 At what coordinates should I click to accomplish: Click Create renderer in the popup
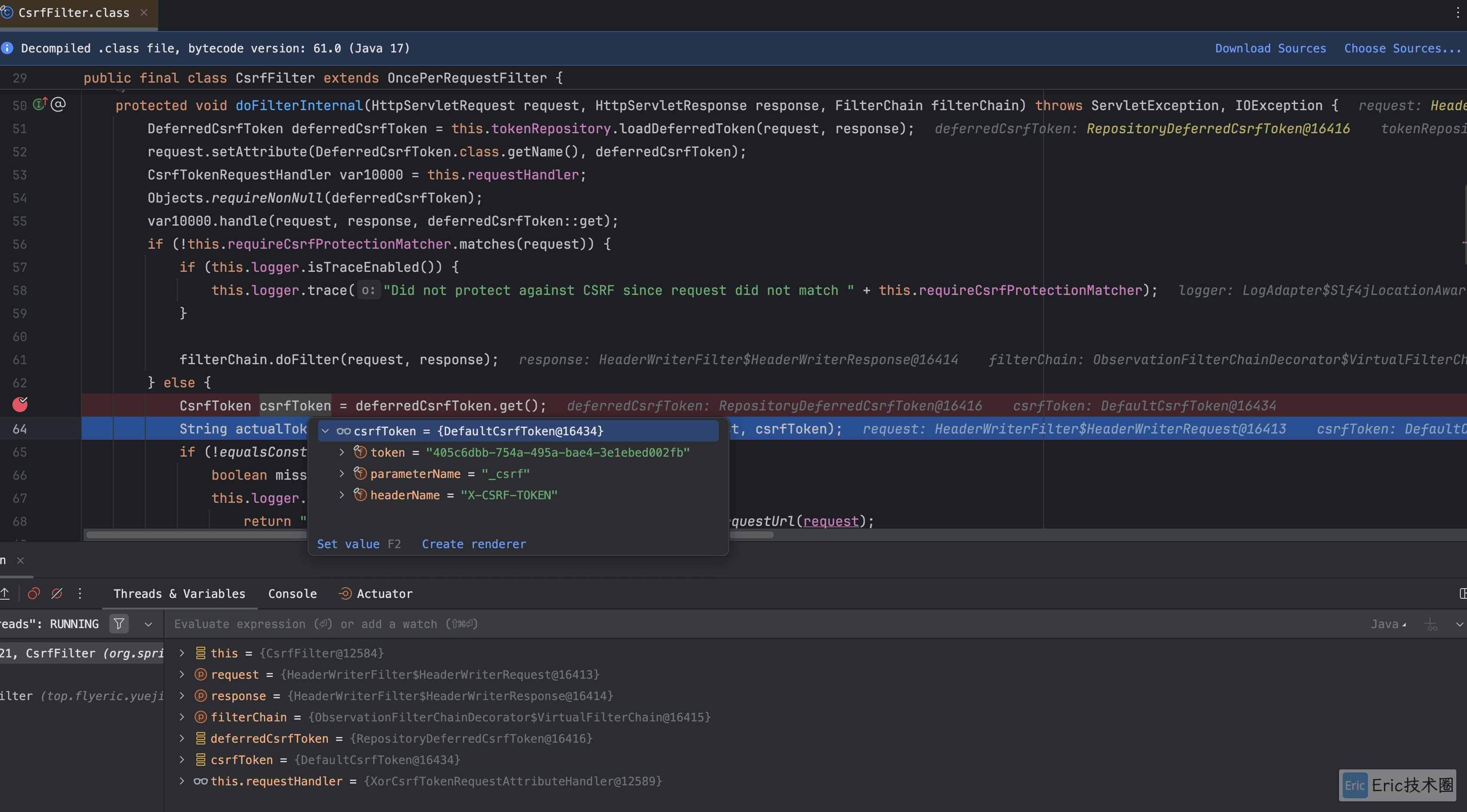(x=474, y=544)
